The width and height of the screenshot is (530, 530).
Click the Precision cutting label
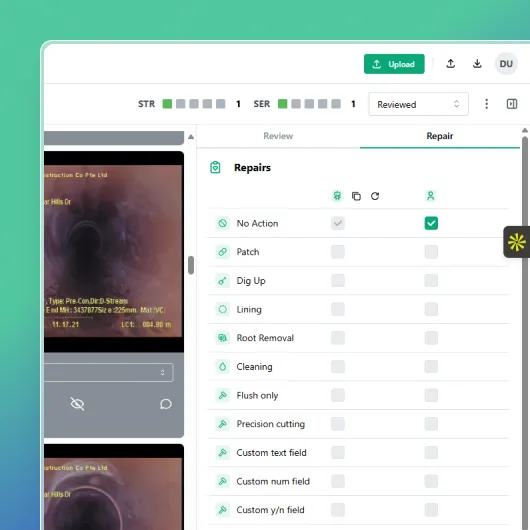click(271, 424)
